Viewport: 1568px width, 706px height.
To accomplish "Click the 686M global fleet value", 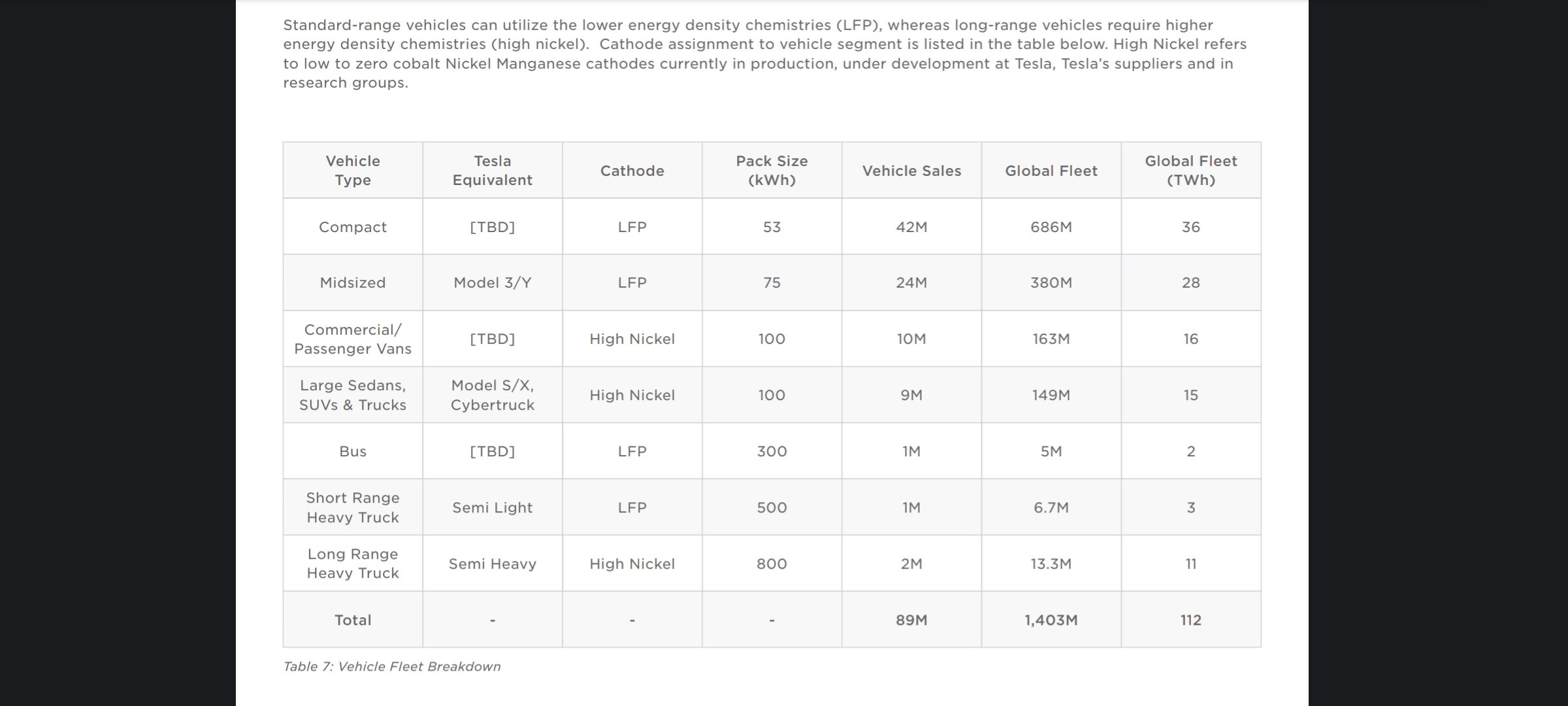I will pyautogui.click(x=1051, y=227).
